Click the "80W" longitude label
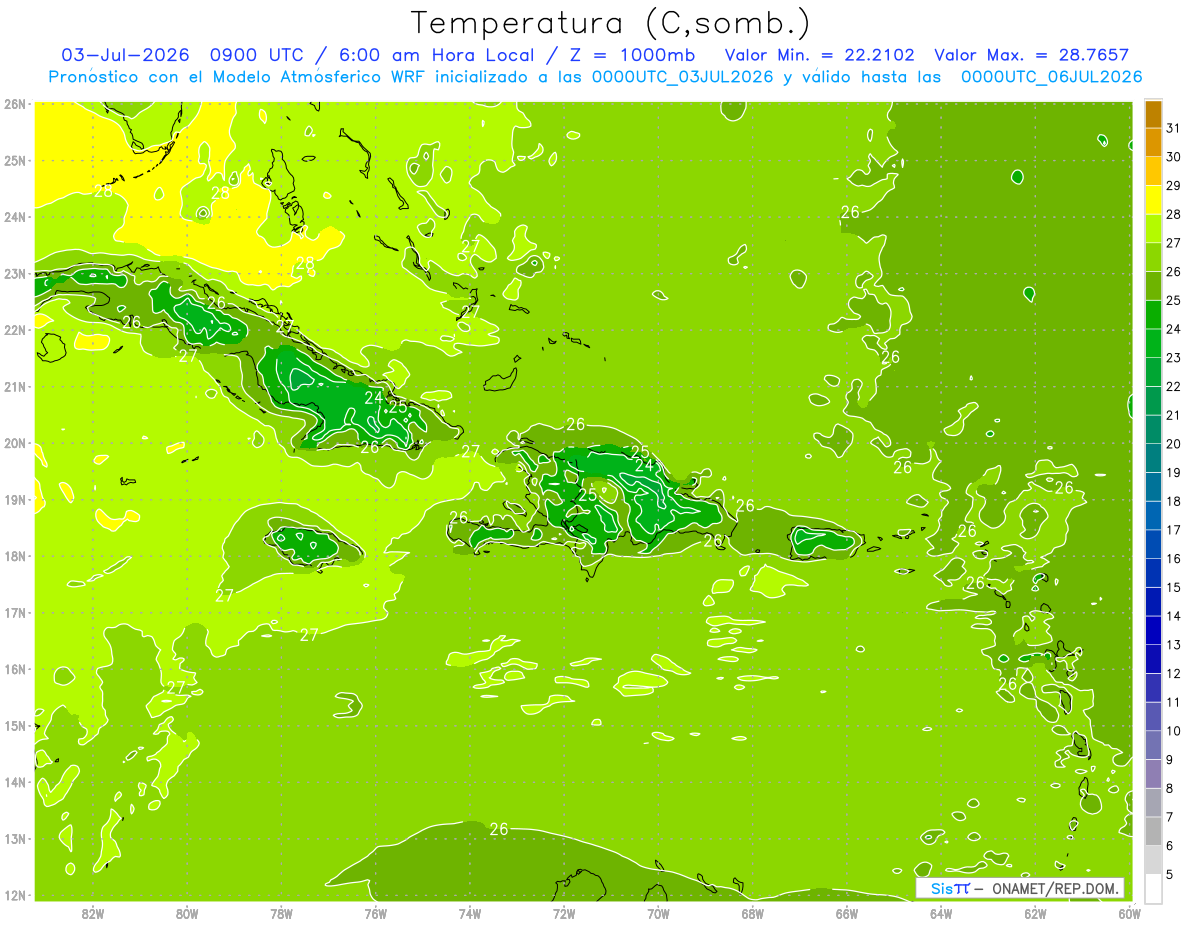1200x927 pixels. (x=187, y=913)
